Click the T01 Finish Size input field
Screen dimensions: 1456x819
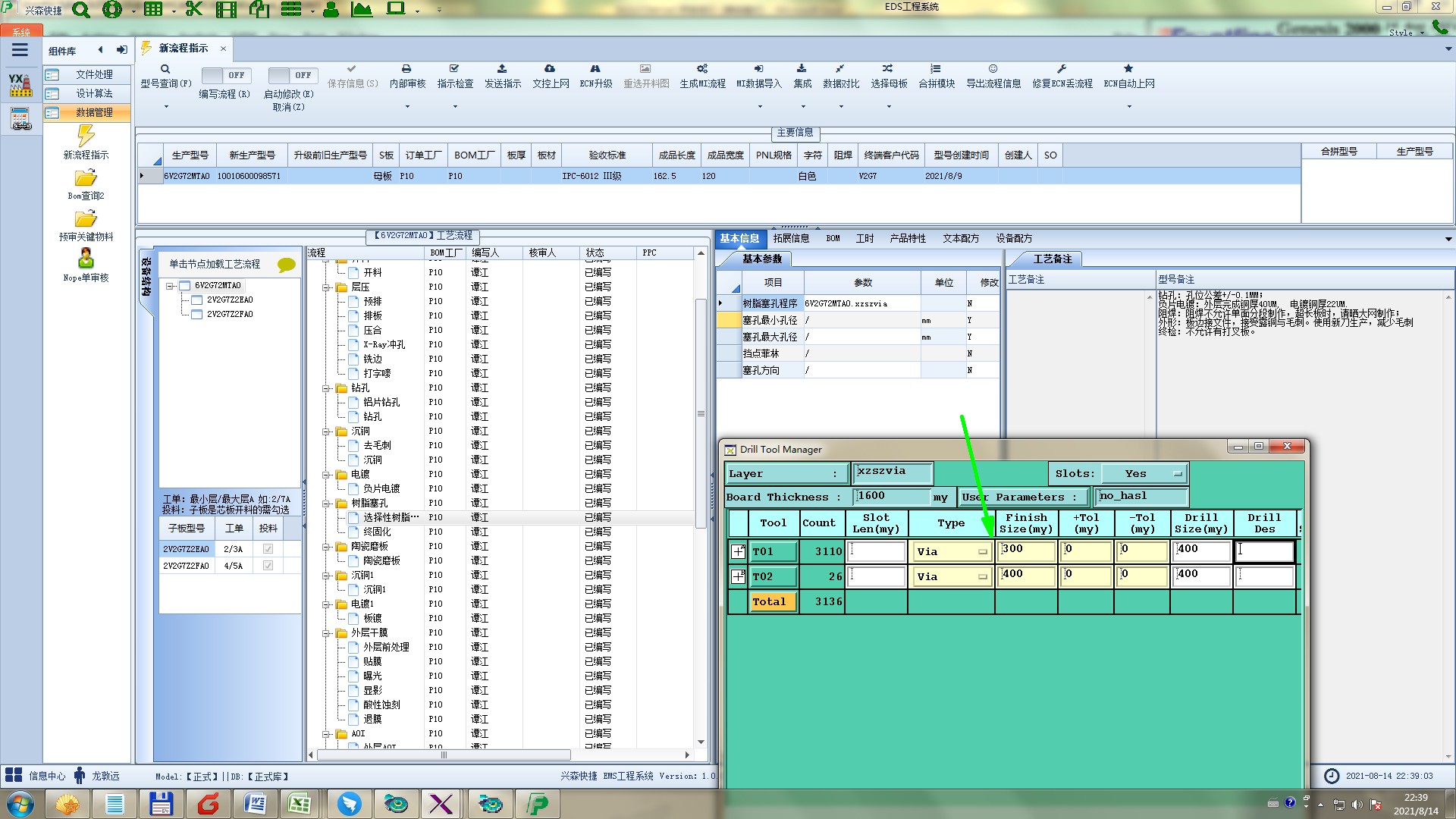[1027, 551]
